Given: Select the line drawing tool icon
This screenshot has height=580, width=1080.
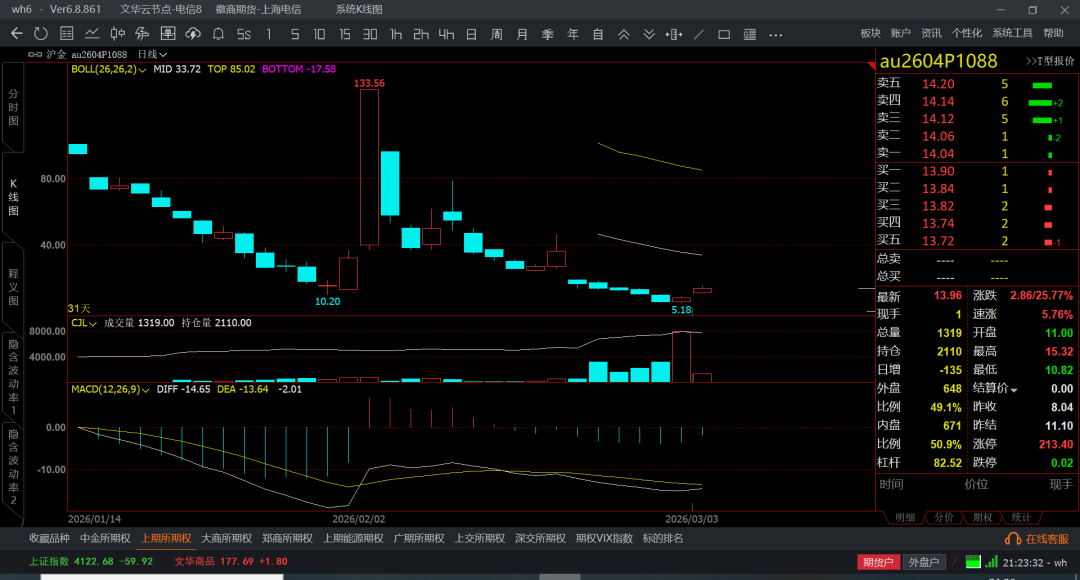Looking at the screenshot, I should coord(699,34).
